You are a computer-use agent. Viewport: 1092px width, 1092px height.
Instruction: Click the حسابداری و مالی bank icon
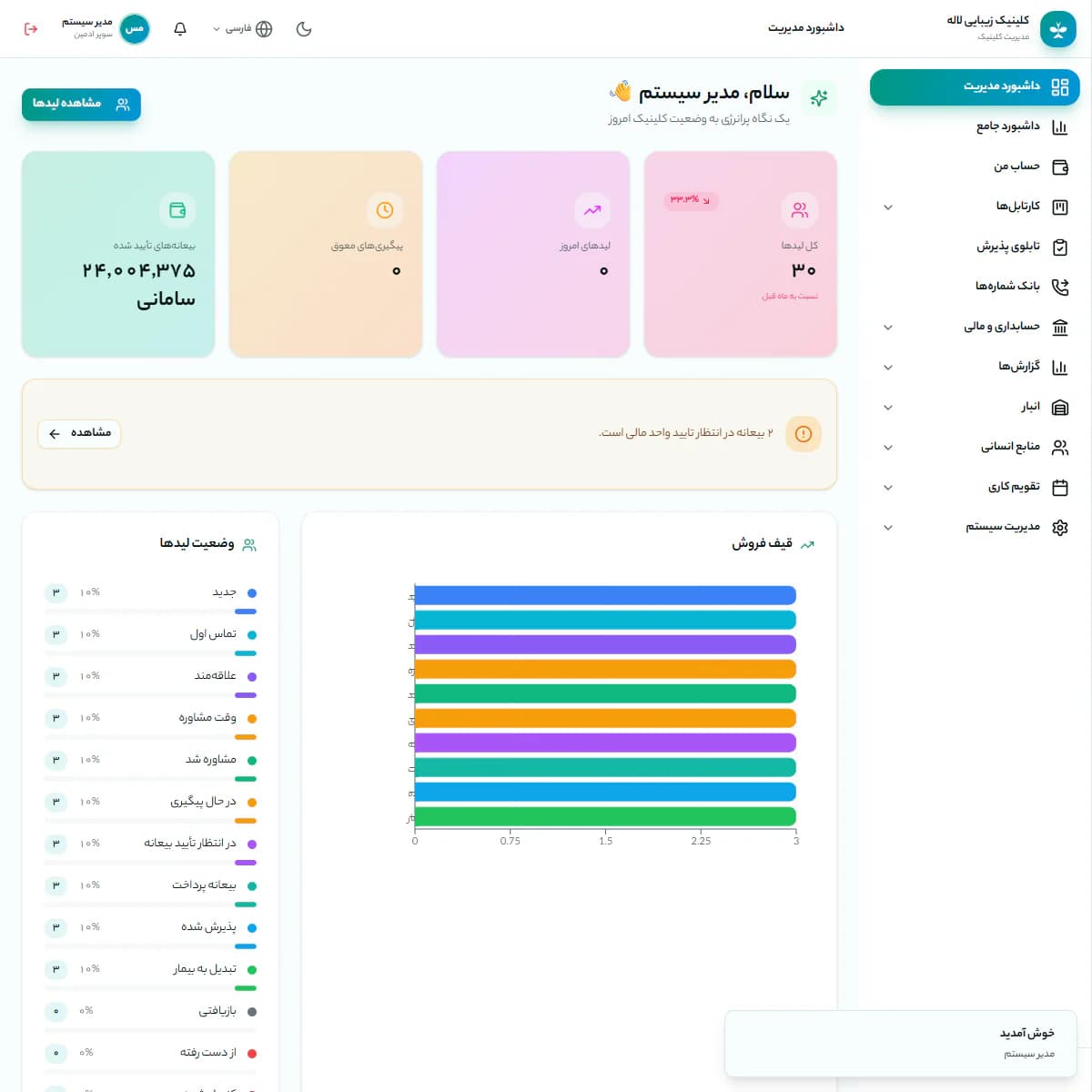(1060, 328)
